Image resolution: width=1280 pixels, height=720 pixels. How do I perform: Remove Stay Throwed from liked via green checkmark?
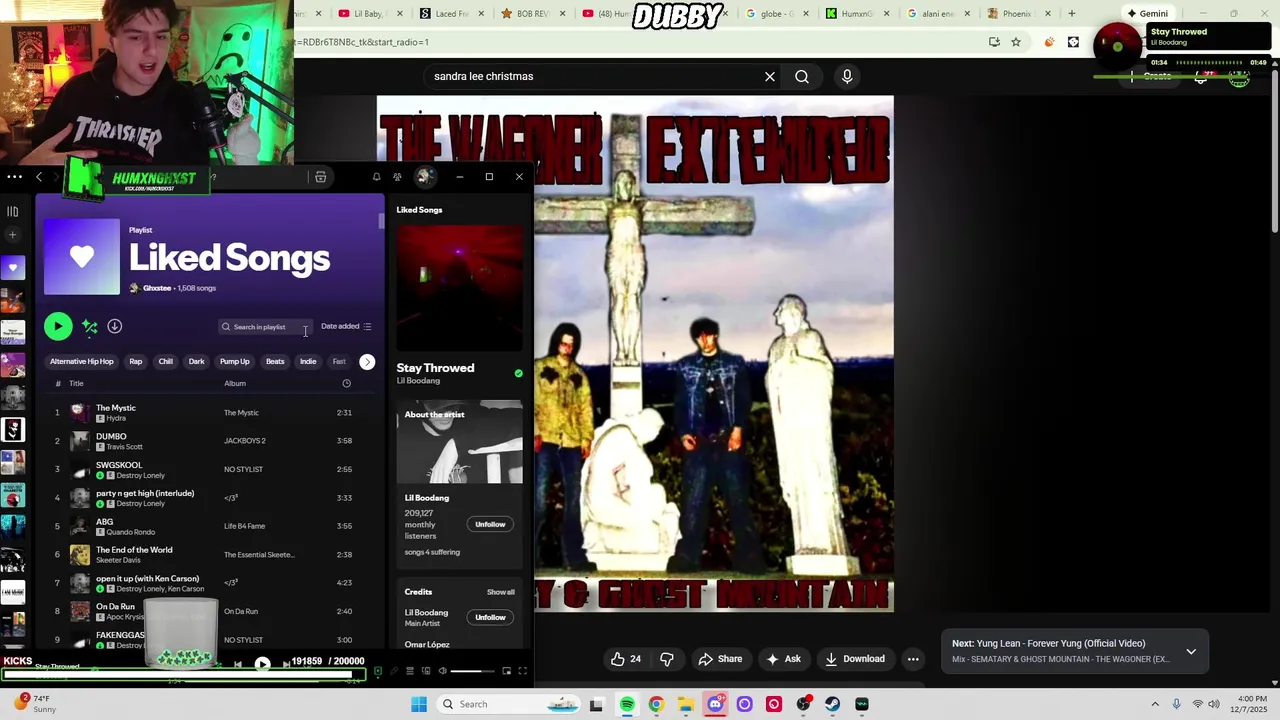coord(518,373)
